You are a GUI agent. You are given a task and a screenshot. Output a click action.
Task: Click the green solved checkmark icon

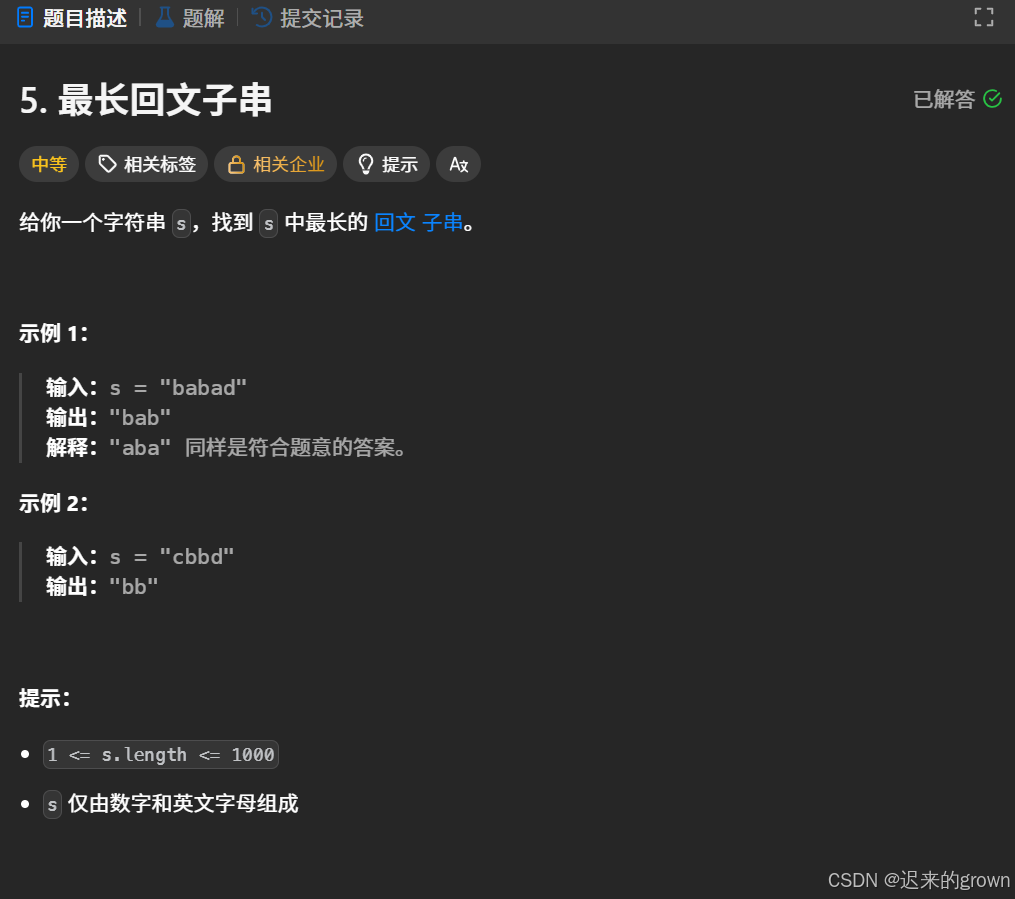click(x=992, y=99)
